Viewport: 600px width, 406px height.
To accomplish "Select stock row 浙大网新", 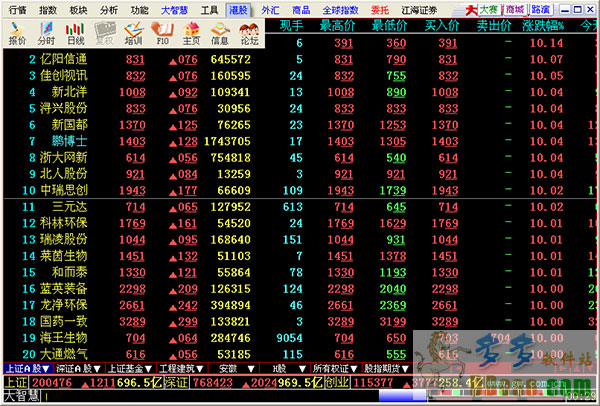I will pyautogui.click(x=302, y=158).
